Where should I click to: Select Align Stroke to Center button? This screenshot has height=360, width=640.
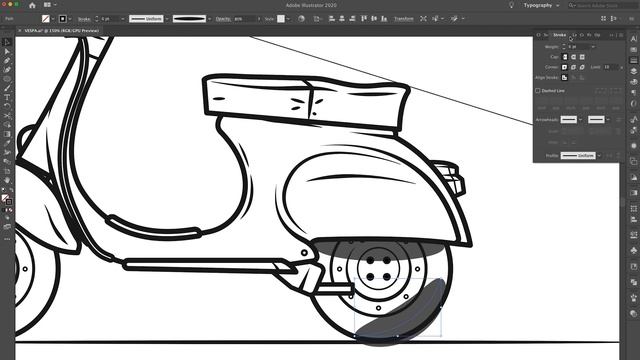pyautogui.click(x=564, y=78)
